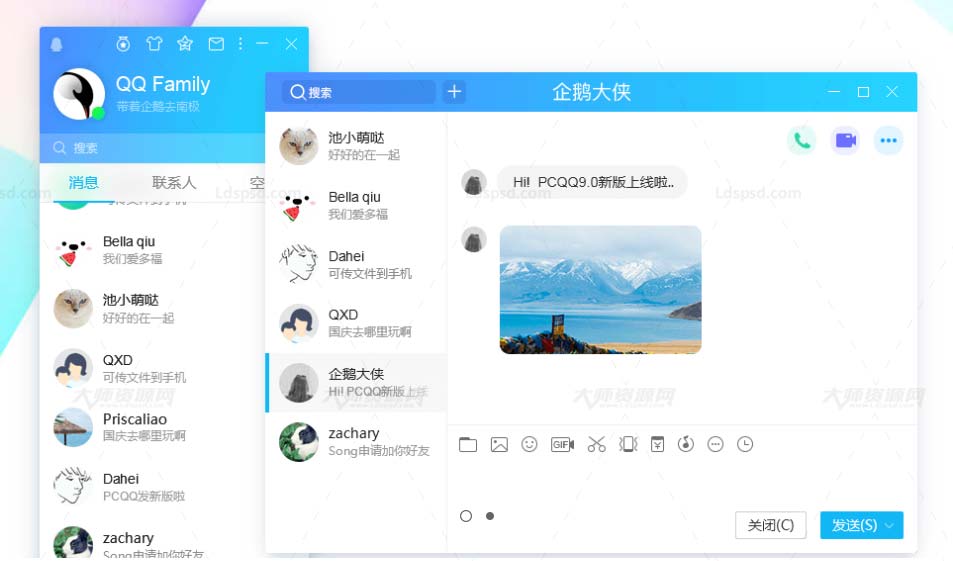953x561 pixels.
Task: Click the signature under QQ Family
Action: 158,106
